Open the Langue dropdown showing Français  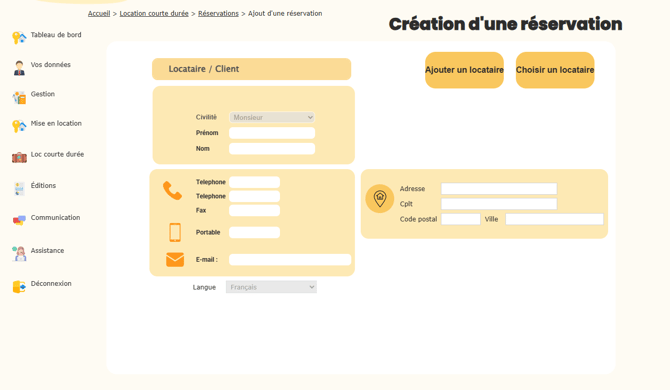[271, 287]
